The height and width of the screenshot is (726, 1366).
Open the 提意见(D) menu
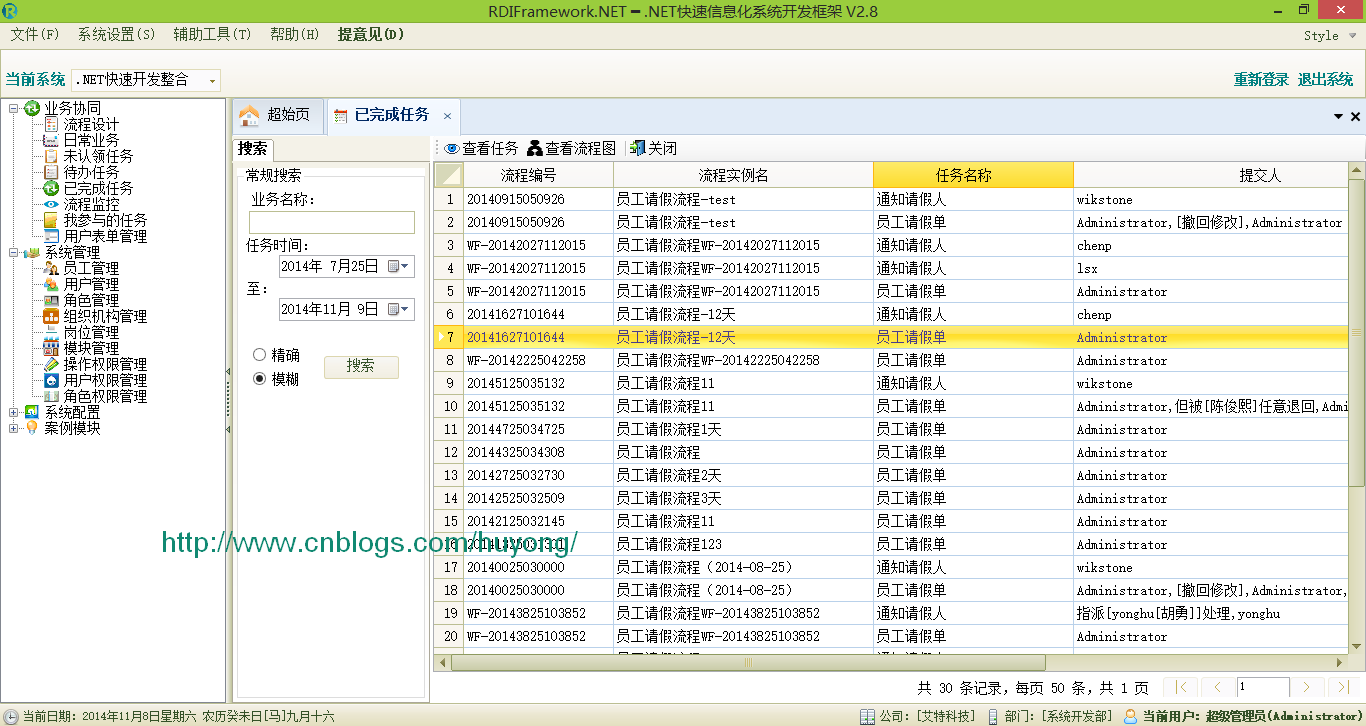point(371,34)
